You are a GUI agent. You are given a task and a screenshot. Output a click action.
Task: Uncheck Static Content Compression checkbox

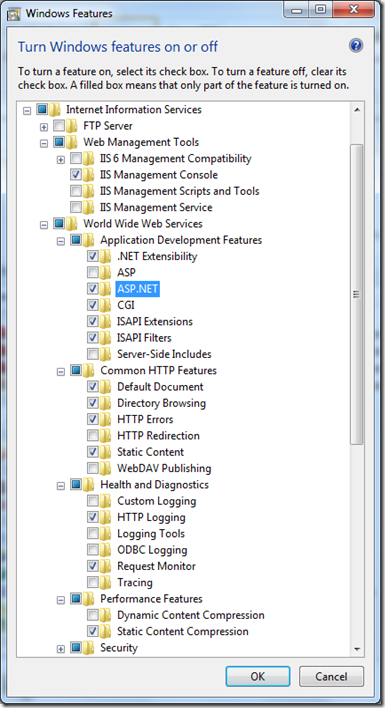93,631
